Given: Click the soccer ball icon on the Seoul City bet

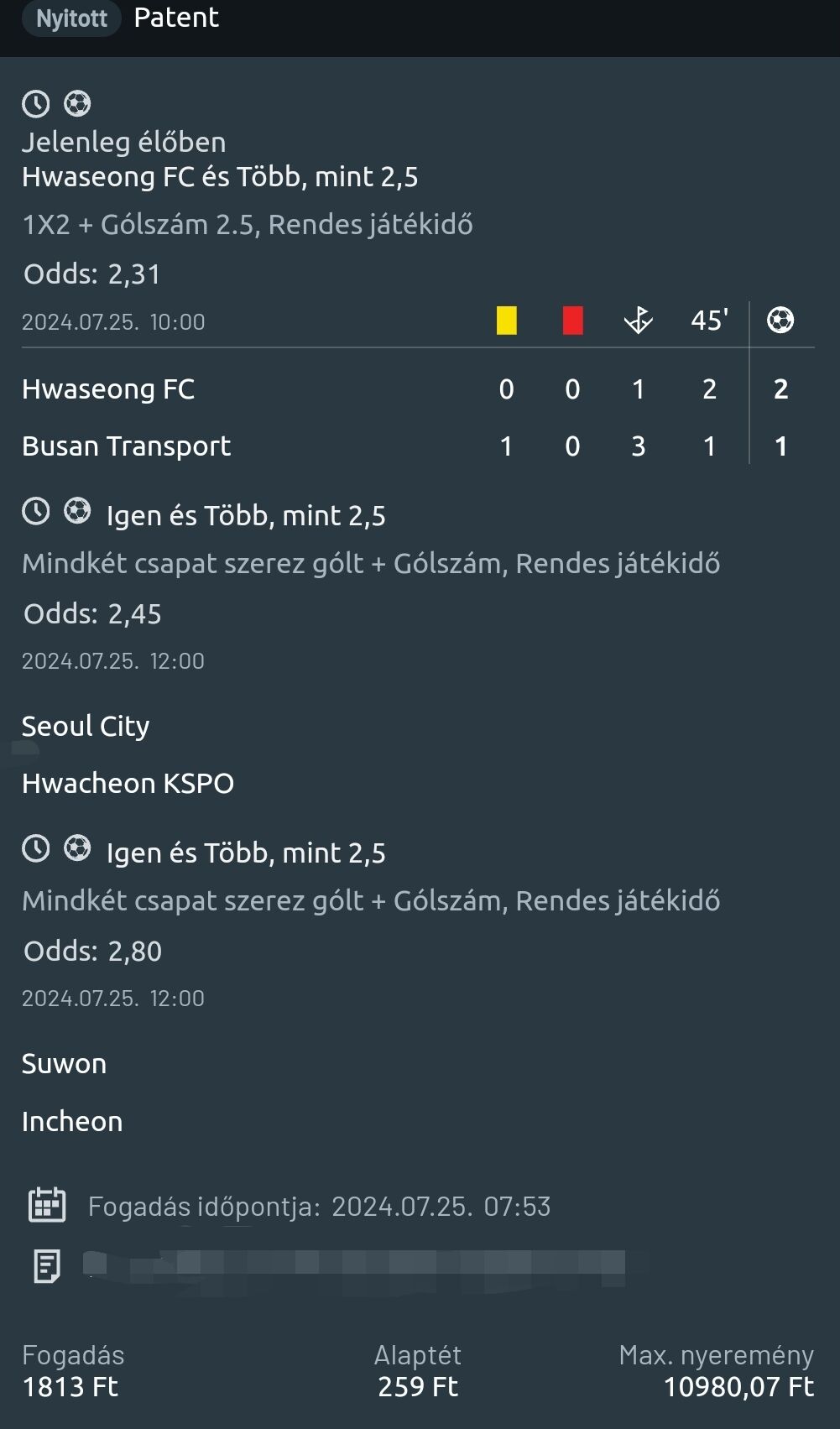Looking at the screenshot, I should (77, 511).
